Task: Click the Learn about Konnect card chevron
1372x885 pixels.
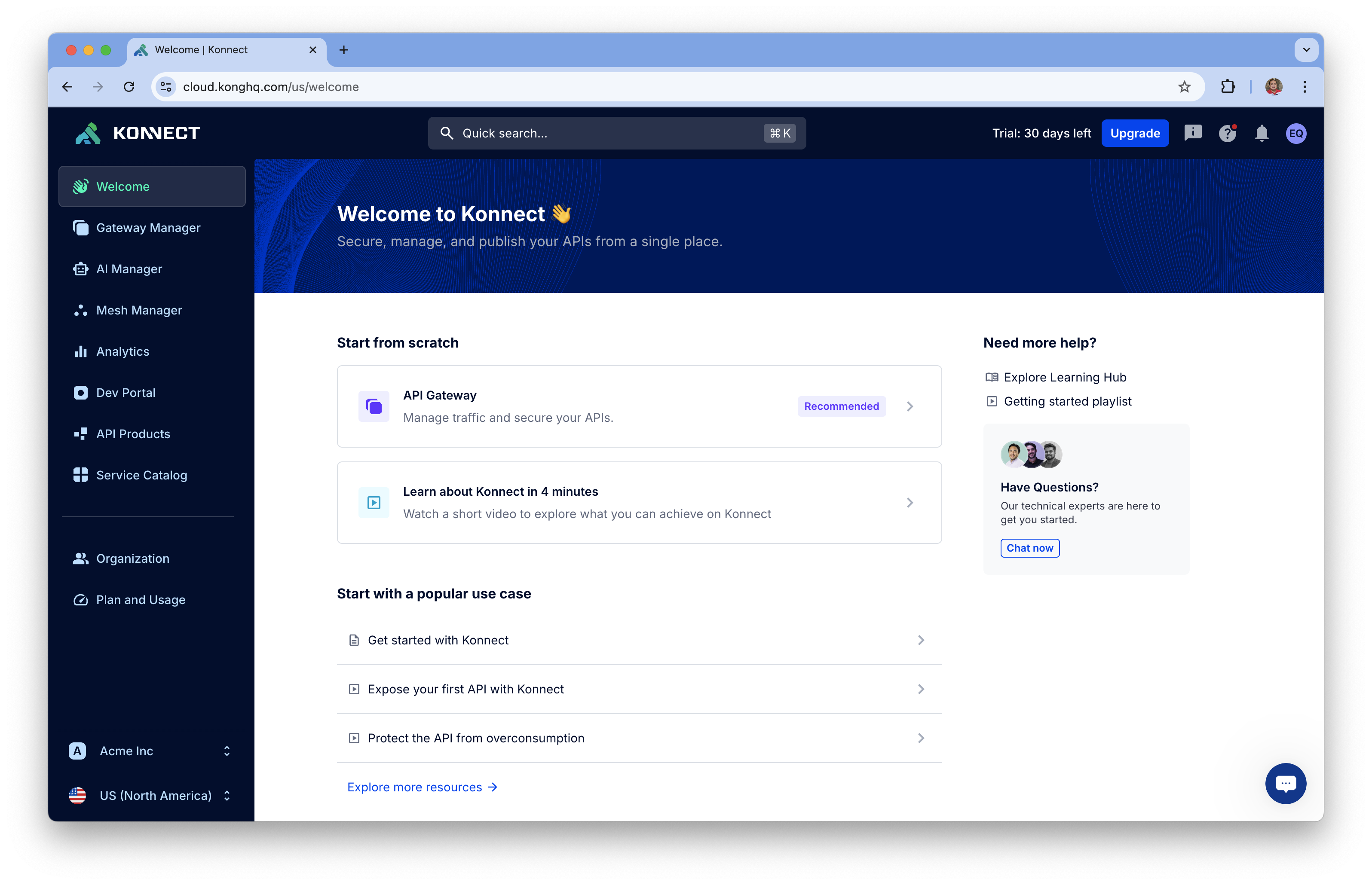Action: pyautogui.click(x=910, y=502)
